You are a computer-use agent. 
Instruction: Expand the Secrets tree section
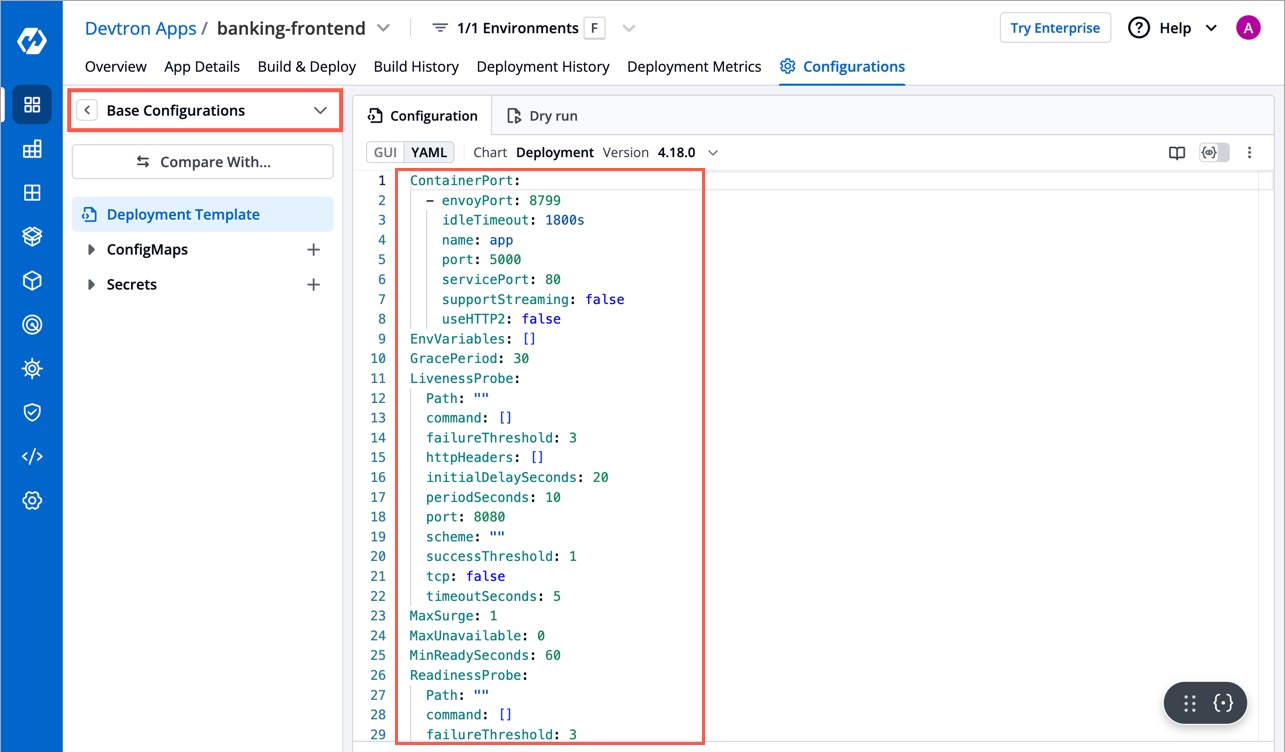(92, 285)
